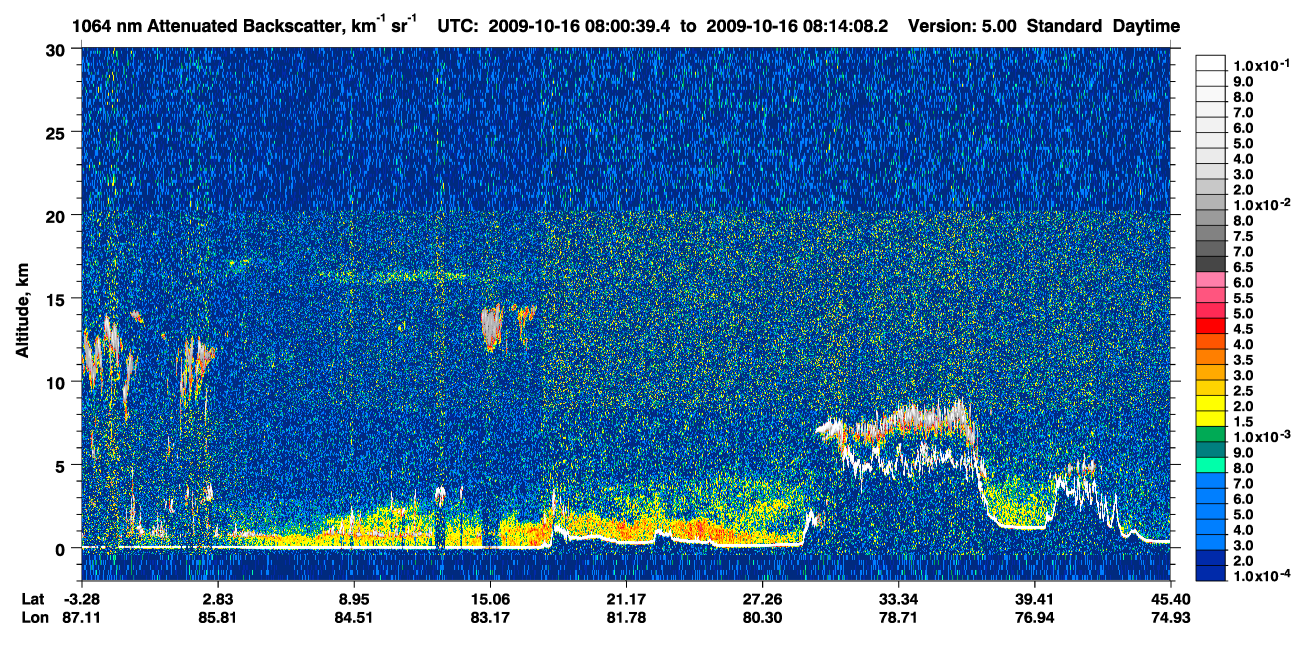Click latitude value '27.26'

[762, 599]
